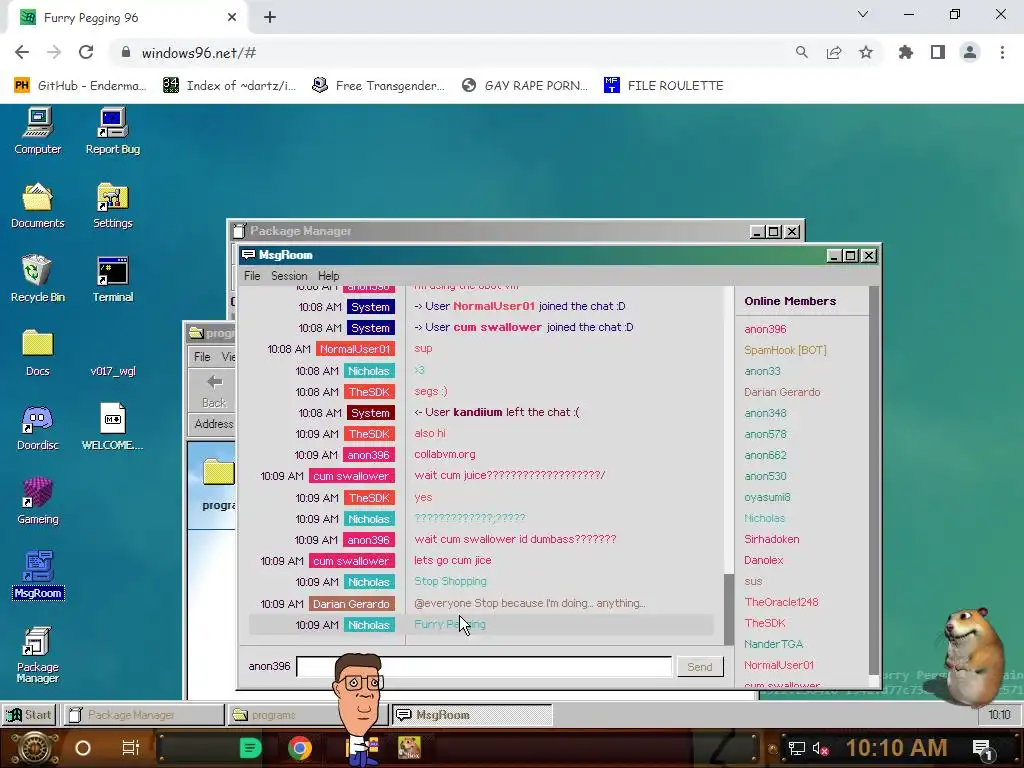Open File menu in programs window
Screen dimensions: 1024x768
(202, 357)
